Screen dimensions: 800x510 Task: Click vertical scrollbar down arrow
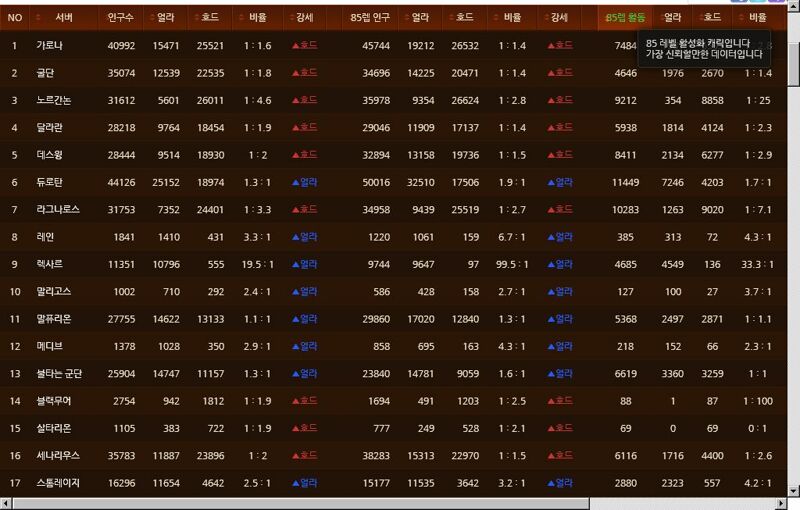point(793,491)
